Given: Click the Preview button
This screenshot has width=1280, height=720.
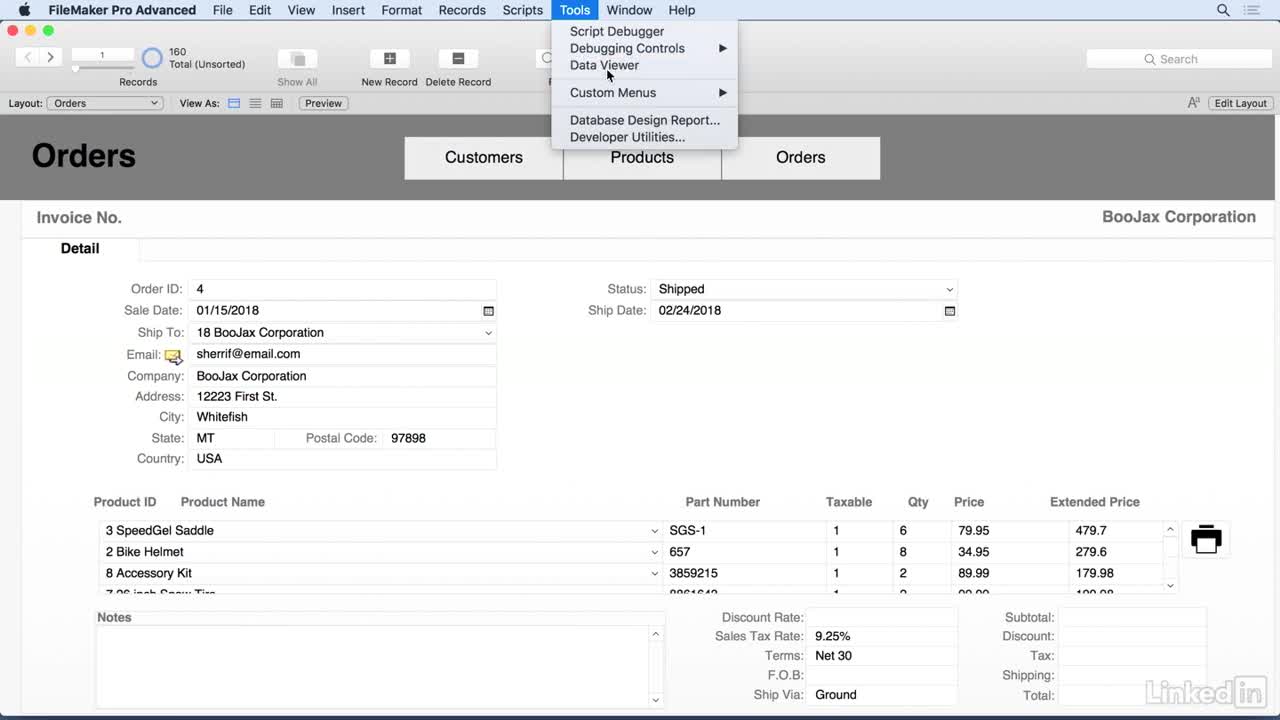Looking at the screenshot, I should 323,103.
